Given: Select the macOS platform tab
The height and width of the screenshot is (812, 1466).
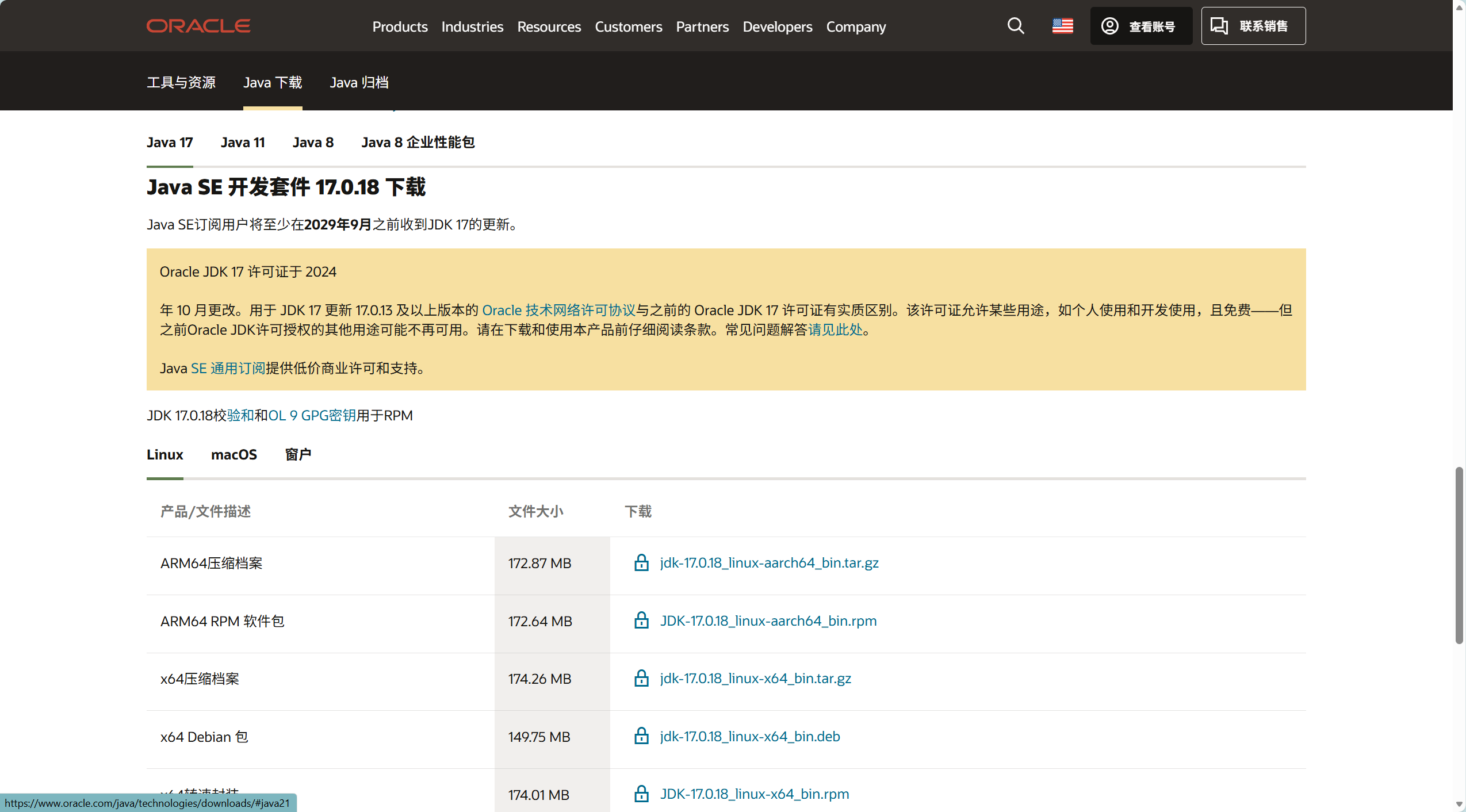Looking at the screenshot, I should click(x=234, y=454).
